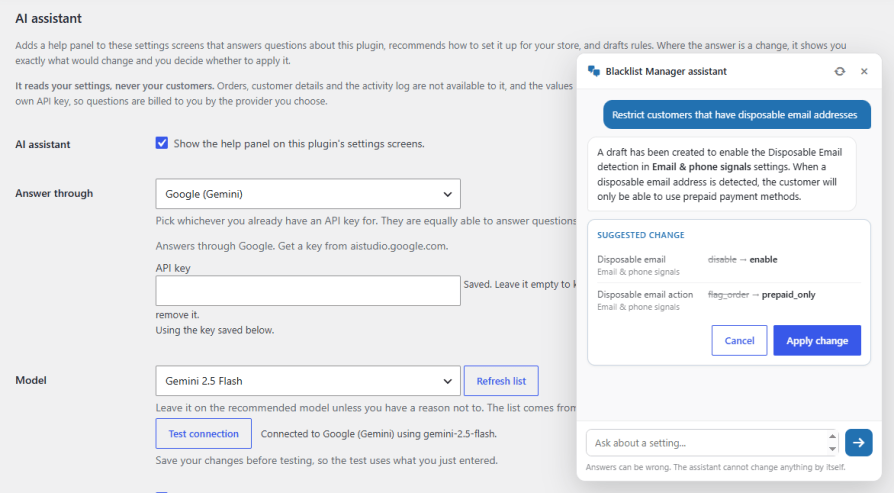Click the Model field label

(x=31, y=380)
